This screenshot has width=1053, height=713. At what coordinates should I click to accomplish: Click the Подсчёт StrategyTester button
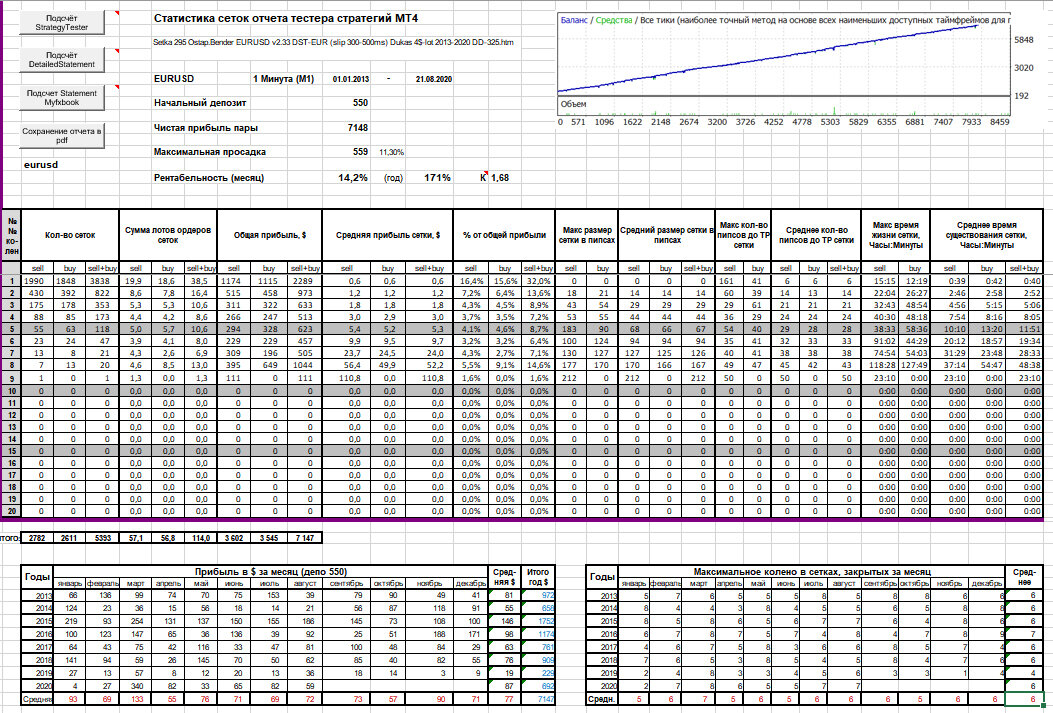(x=62, y=23)
